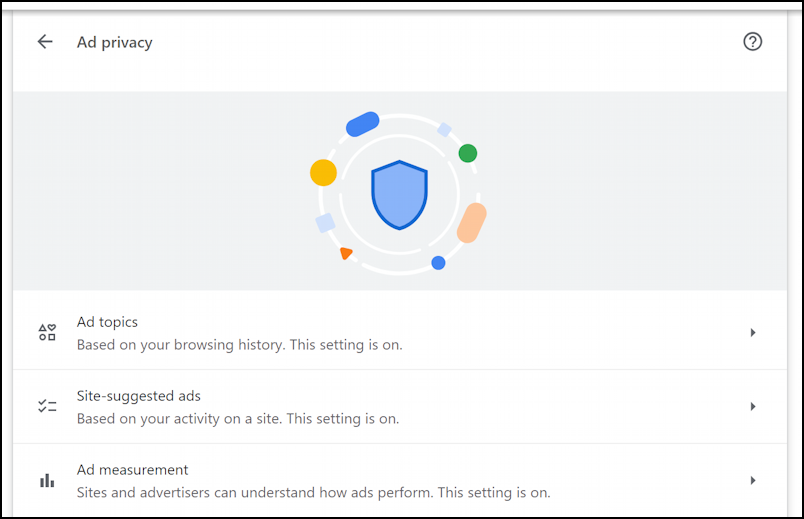Click the green circle in the illustration

467,153
